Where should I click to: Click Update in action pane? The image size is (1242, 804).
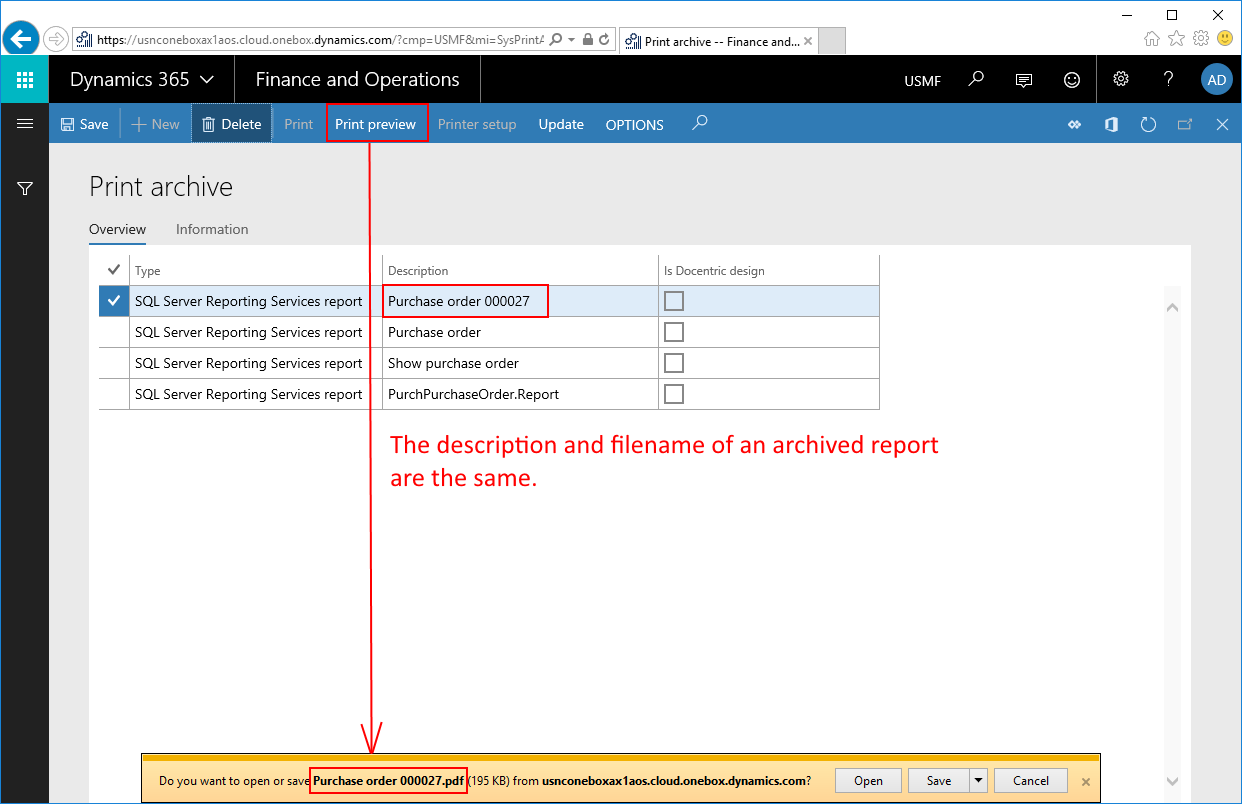(561, 125)
